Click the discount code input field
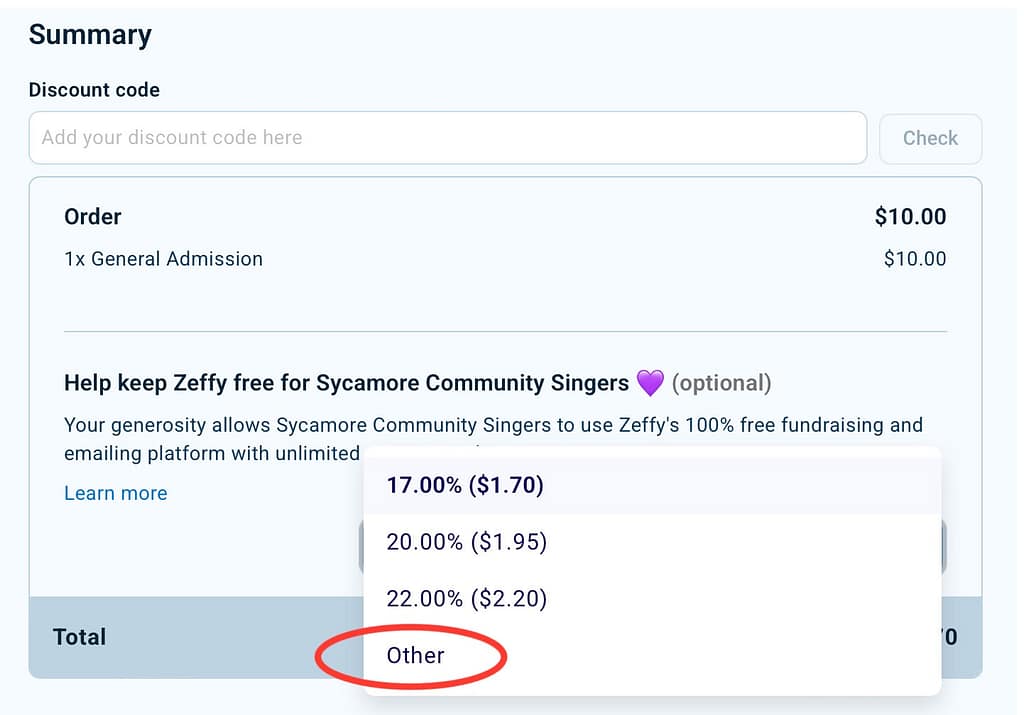The width and height of the screenshot is (1024, 715). tap(447, 138)
